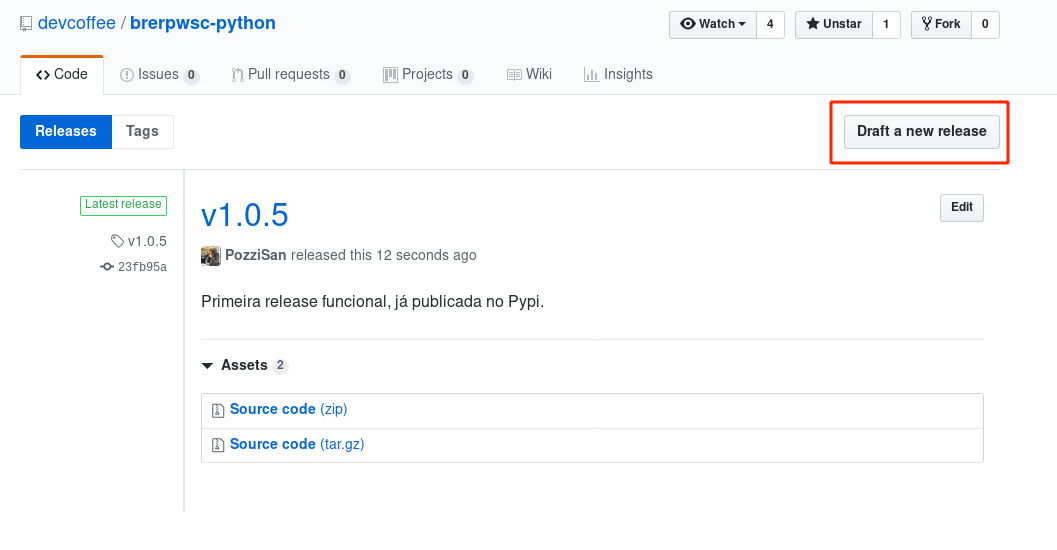Screen dimensions: 1057x550
Task: Click the '12 seconds ago' timestamp
Action: (426, 255)
